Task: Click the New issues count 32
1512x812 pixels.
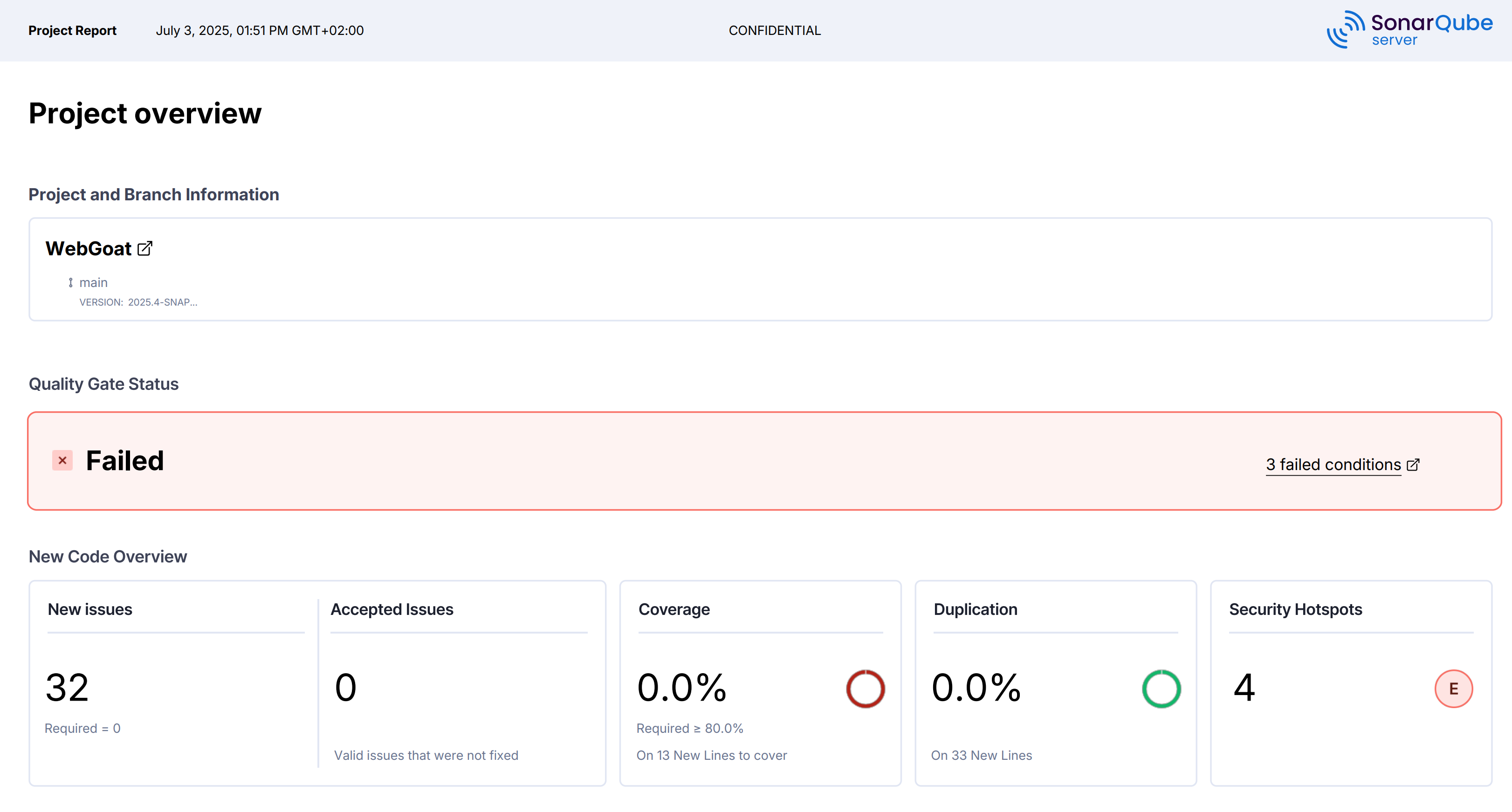Action: (x=67, y=688)
